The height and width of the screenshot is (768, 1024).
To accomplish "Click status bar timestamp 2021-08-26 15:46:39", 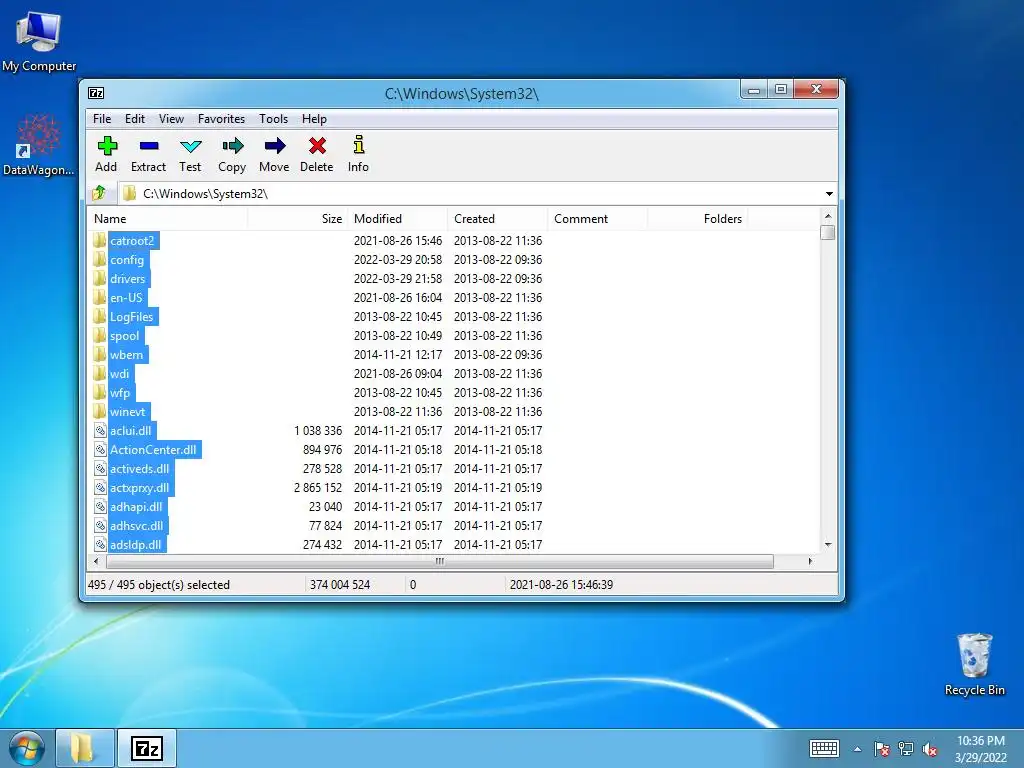I will tap(561, 584).
